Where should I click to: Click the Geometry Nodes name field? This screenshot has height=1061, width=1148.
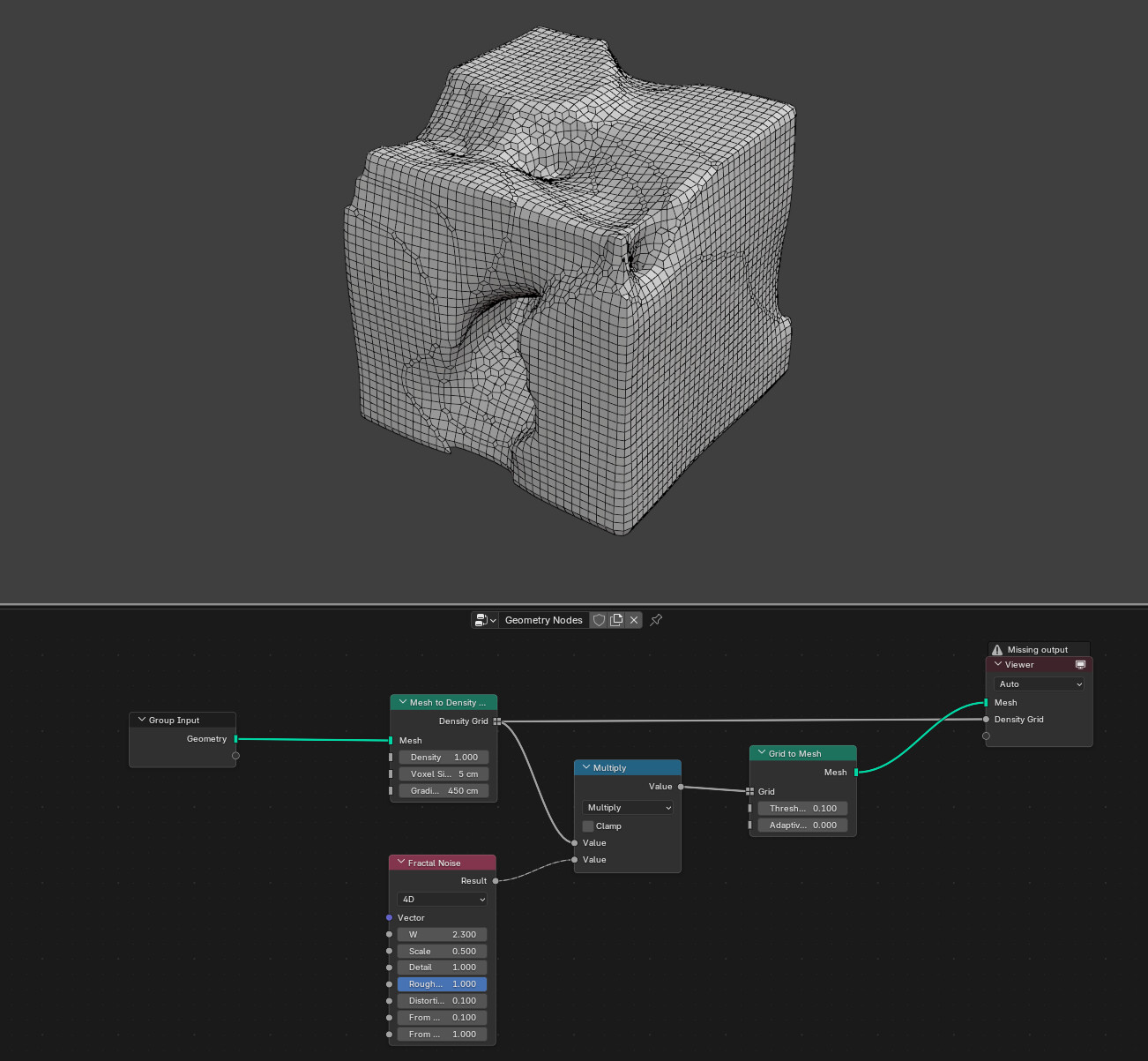[544, 620]
